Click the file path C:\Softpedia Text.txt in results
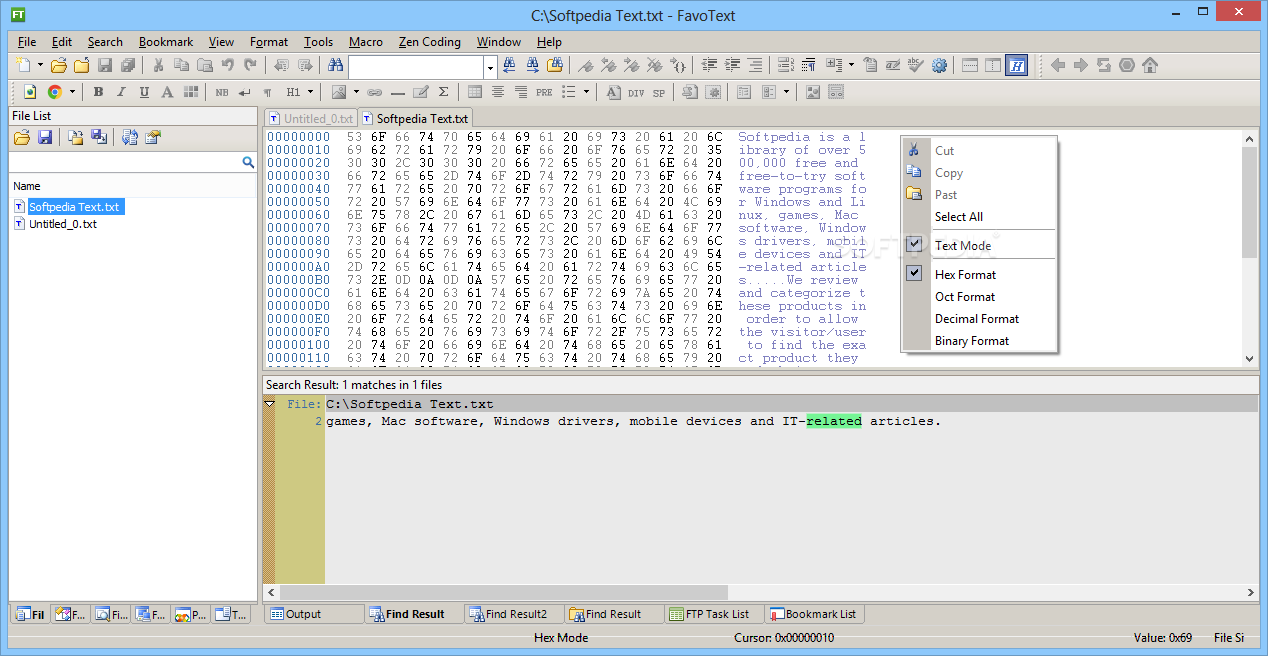Viewport: 1268px width, 656px height. [x=410, y=404]
